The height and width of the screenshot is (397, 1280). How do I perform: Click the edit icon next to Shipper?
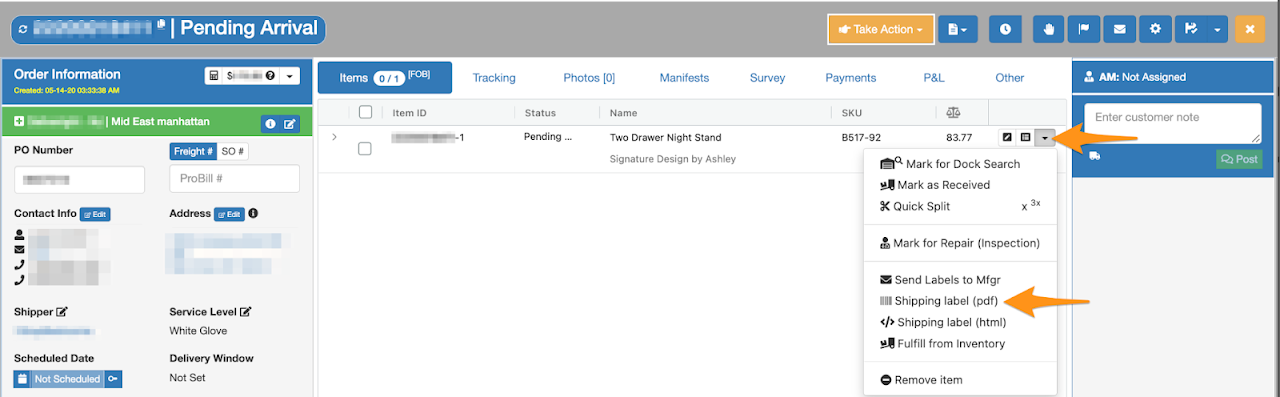click(x=62, y=312)
